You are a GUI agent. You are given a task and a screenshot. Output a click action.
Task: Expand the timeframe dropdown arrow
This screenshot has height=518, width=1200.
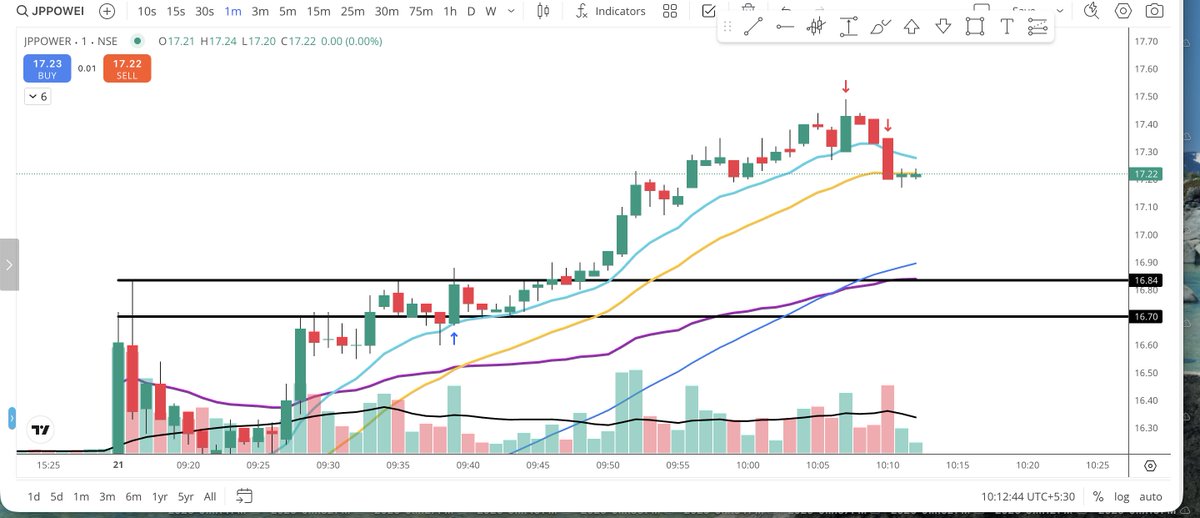point(510,12)
